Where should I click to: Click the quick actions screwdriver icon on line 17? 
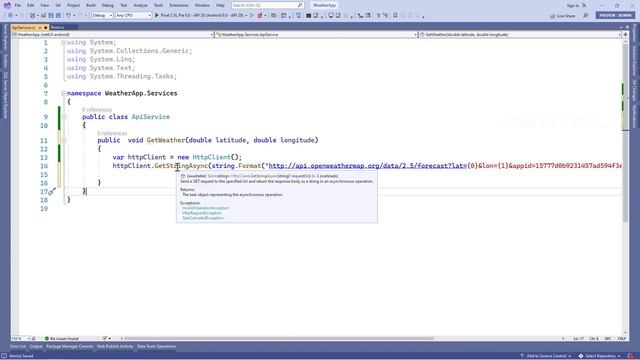click(x=52, y=191)
